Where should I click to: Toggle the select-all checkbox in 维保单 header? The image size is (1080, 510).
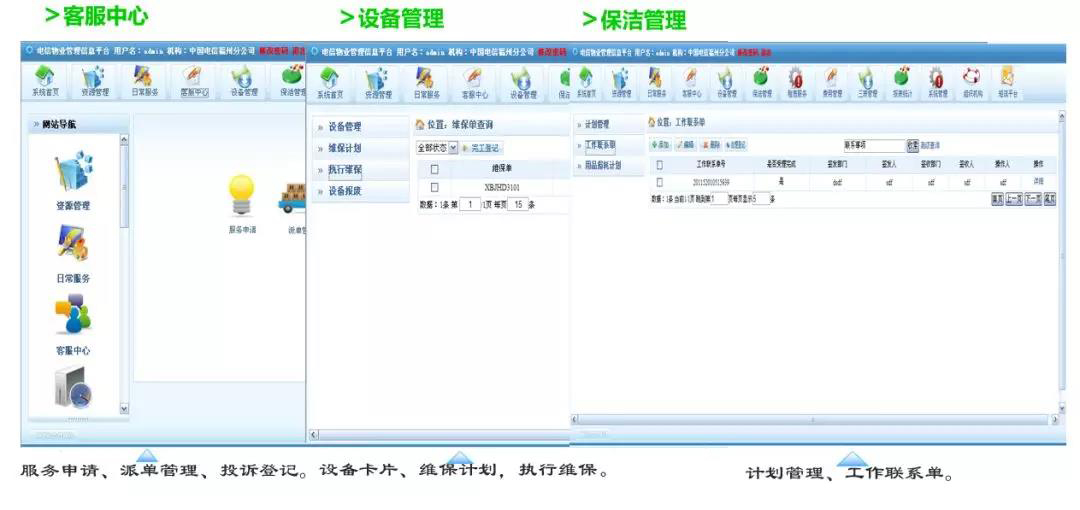pos(435,168)
